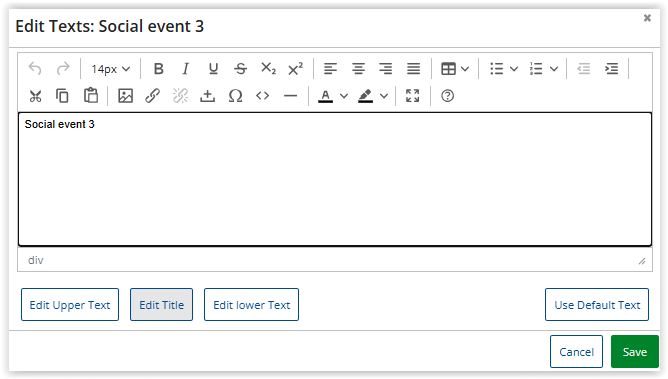The image size is (668, 379).
Task: Click the Copy icon
Action: click(62, 96)
